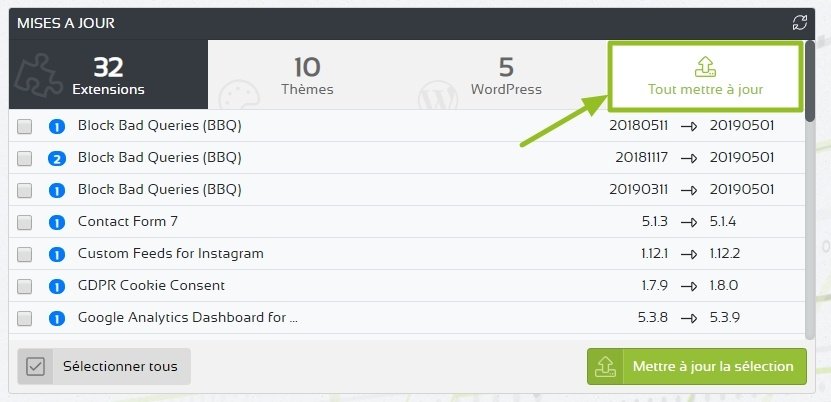Select checkbox for BBQ version 20180511
The width and height of the screenshot is (831, 402).
click(24, 127)
